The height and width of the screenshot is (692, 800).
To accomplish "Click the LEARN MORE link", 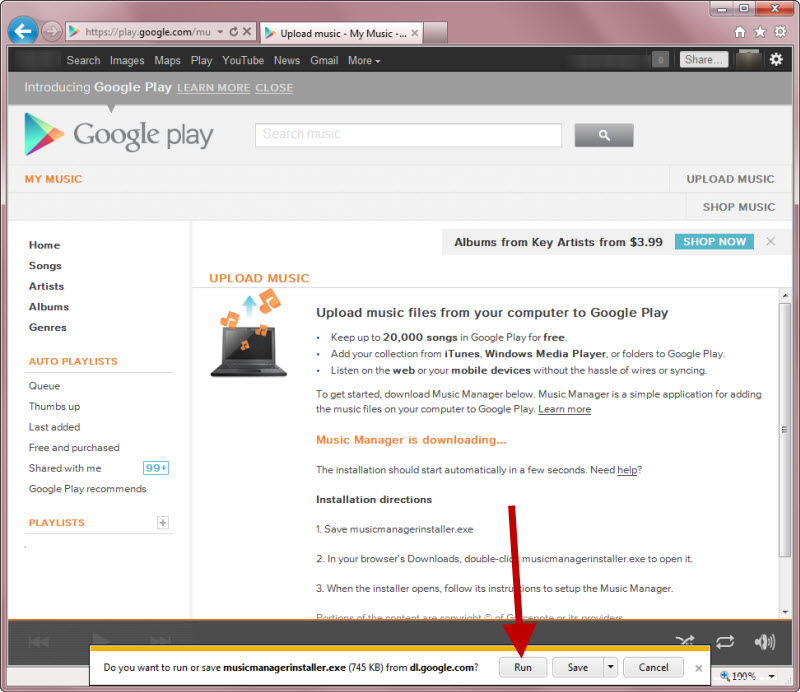I will [213, 88].
